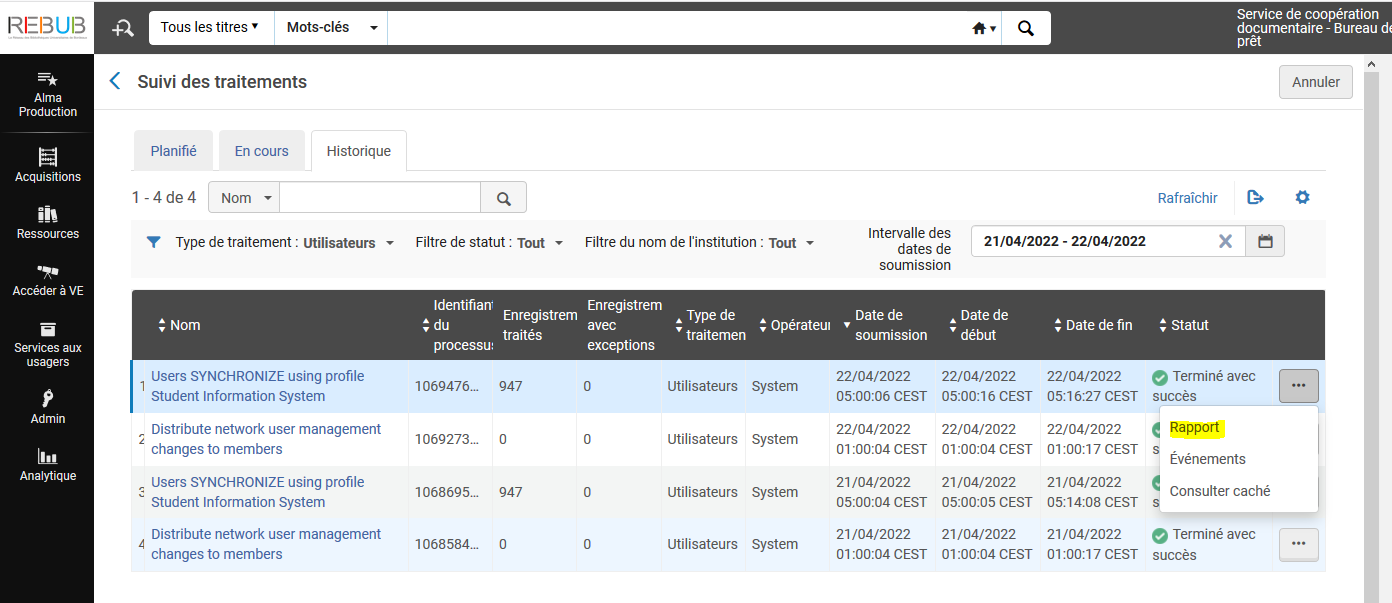The image size is (1392, 603).
Task: Click the Annuler button
Action: (x=1316, y=82)
